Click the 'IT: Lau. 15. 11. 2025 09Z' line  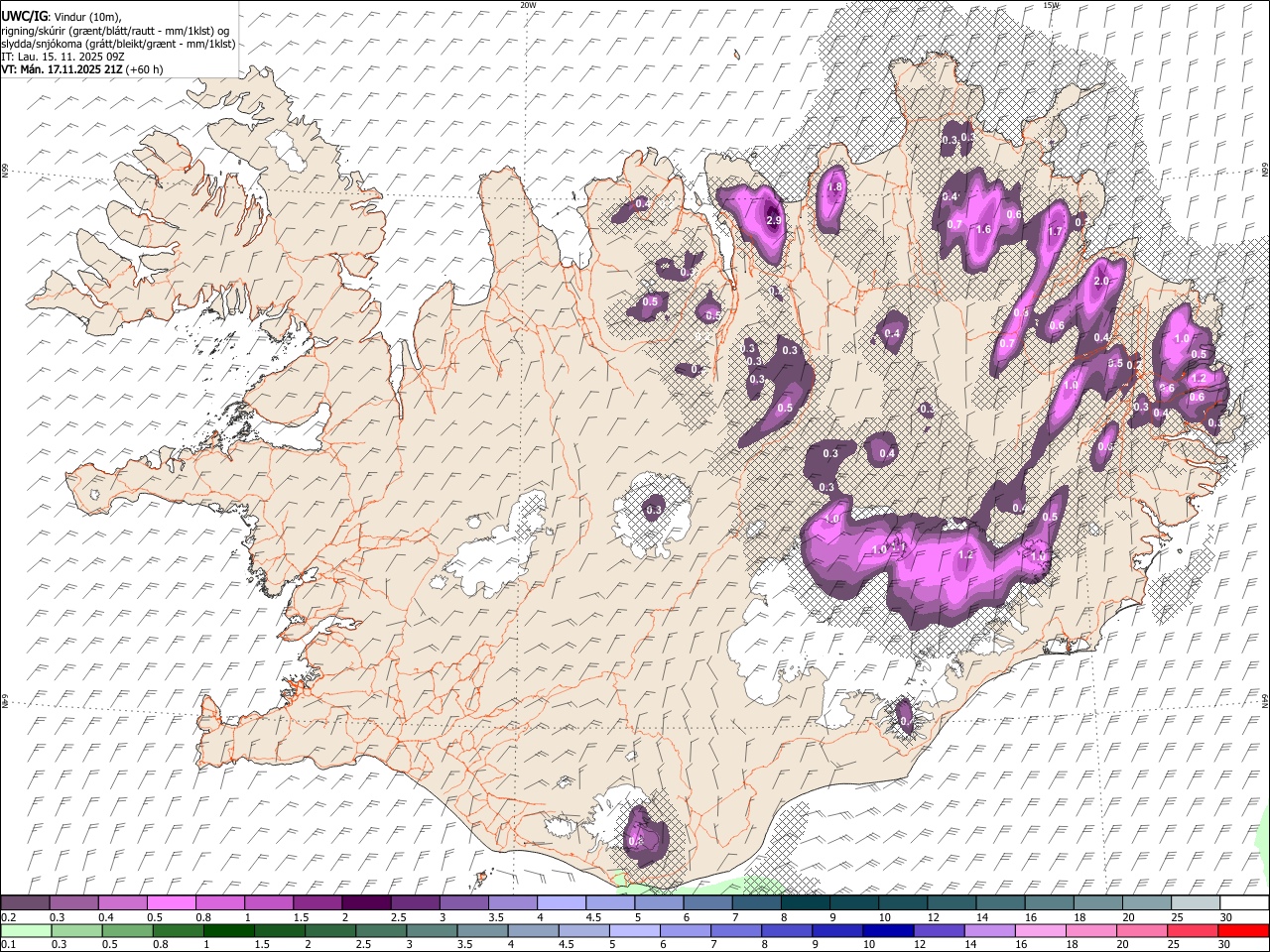click(63, 57)
